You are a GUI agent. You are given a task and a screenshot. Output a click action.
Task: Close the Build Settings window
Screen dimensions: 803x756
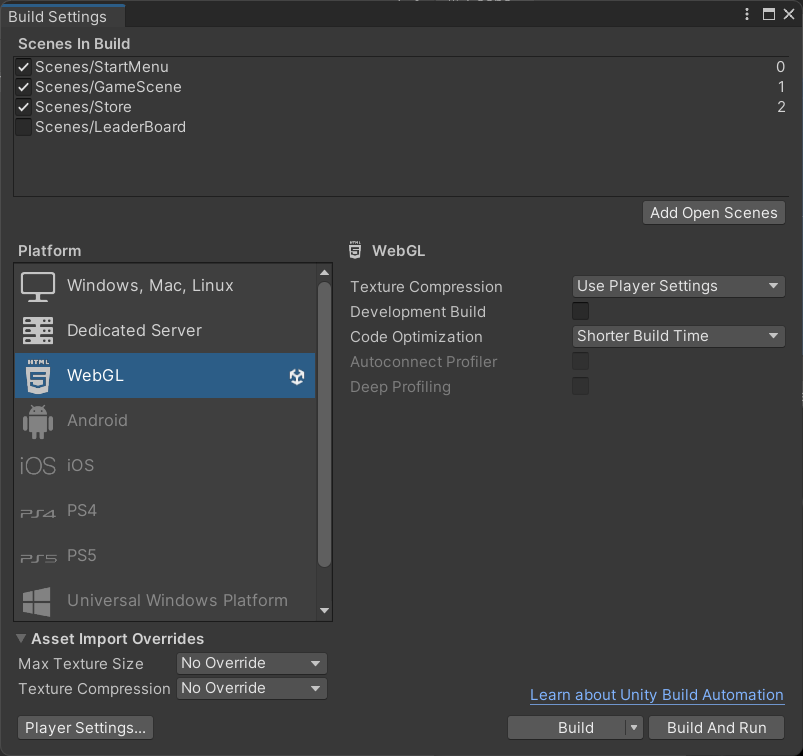tap(789, 14)
